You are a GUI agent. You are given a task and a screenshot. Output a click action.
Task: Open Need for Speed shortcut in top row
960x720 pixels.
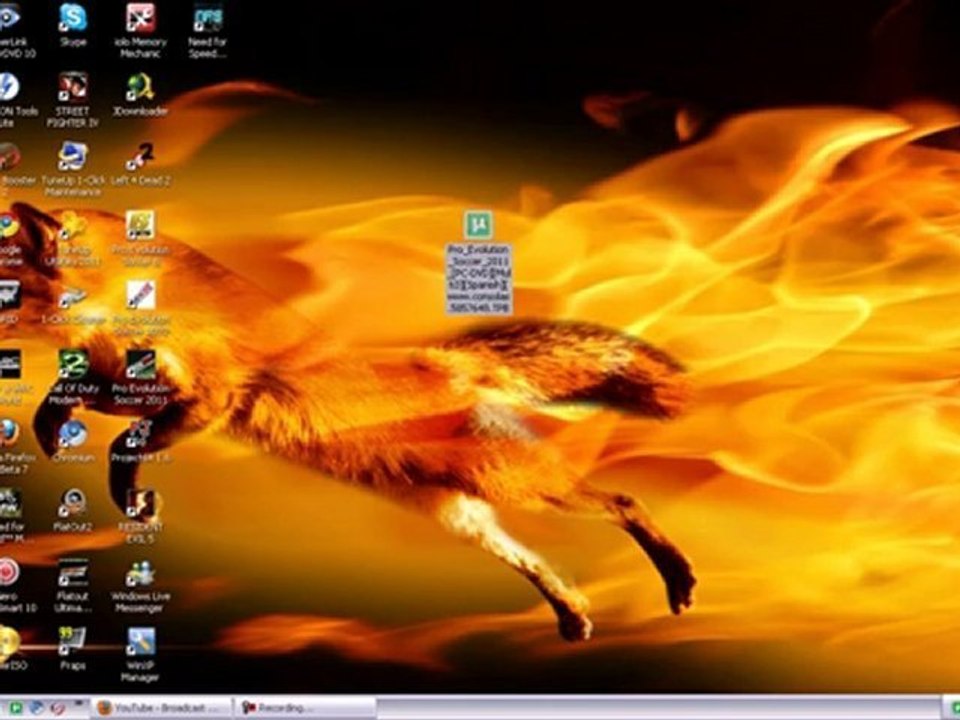[208, 30]
